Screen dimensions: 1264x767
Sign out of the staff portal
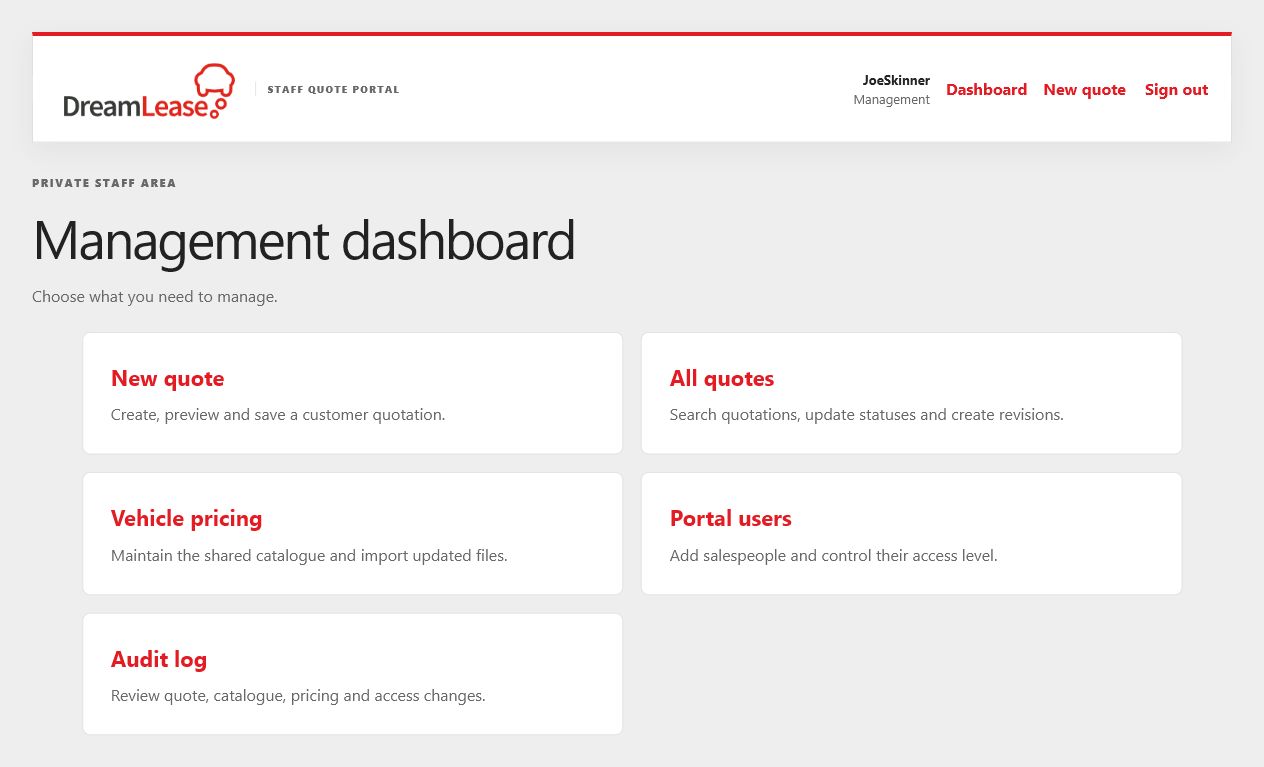point(1176,90)
